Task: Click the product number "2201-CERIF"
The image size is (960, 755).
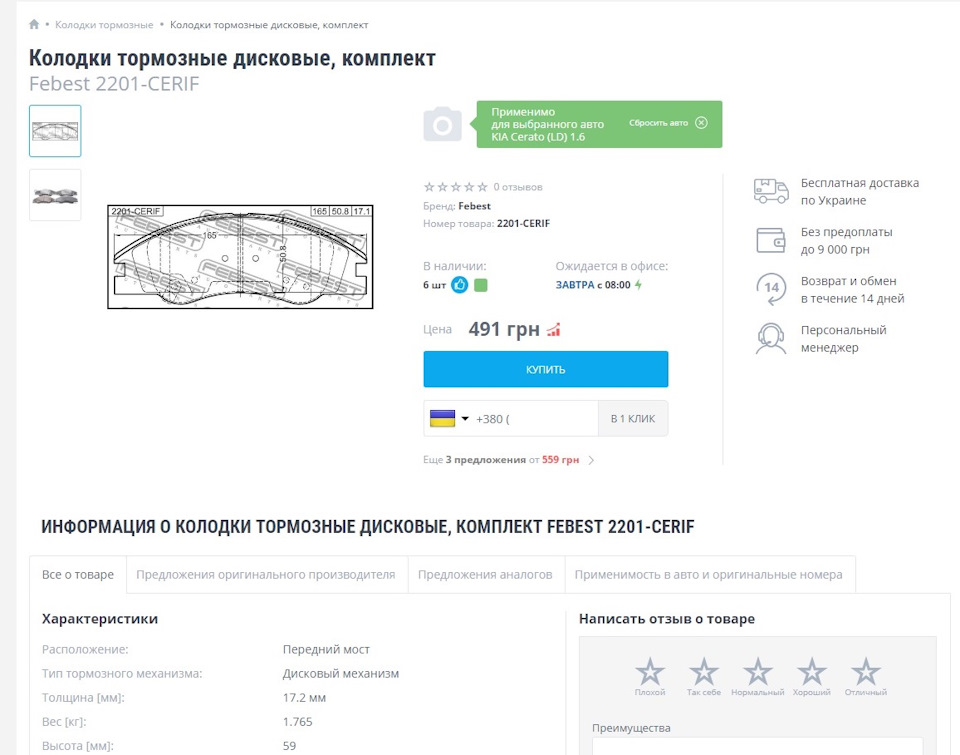Action: click(523, 223)
